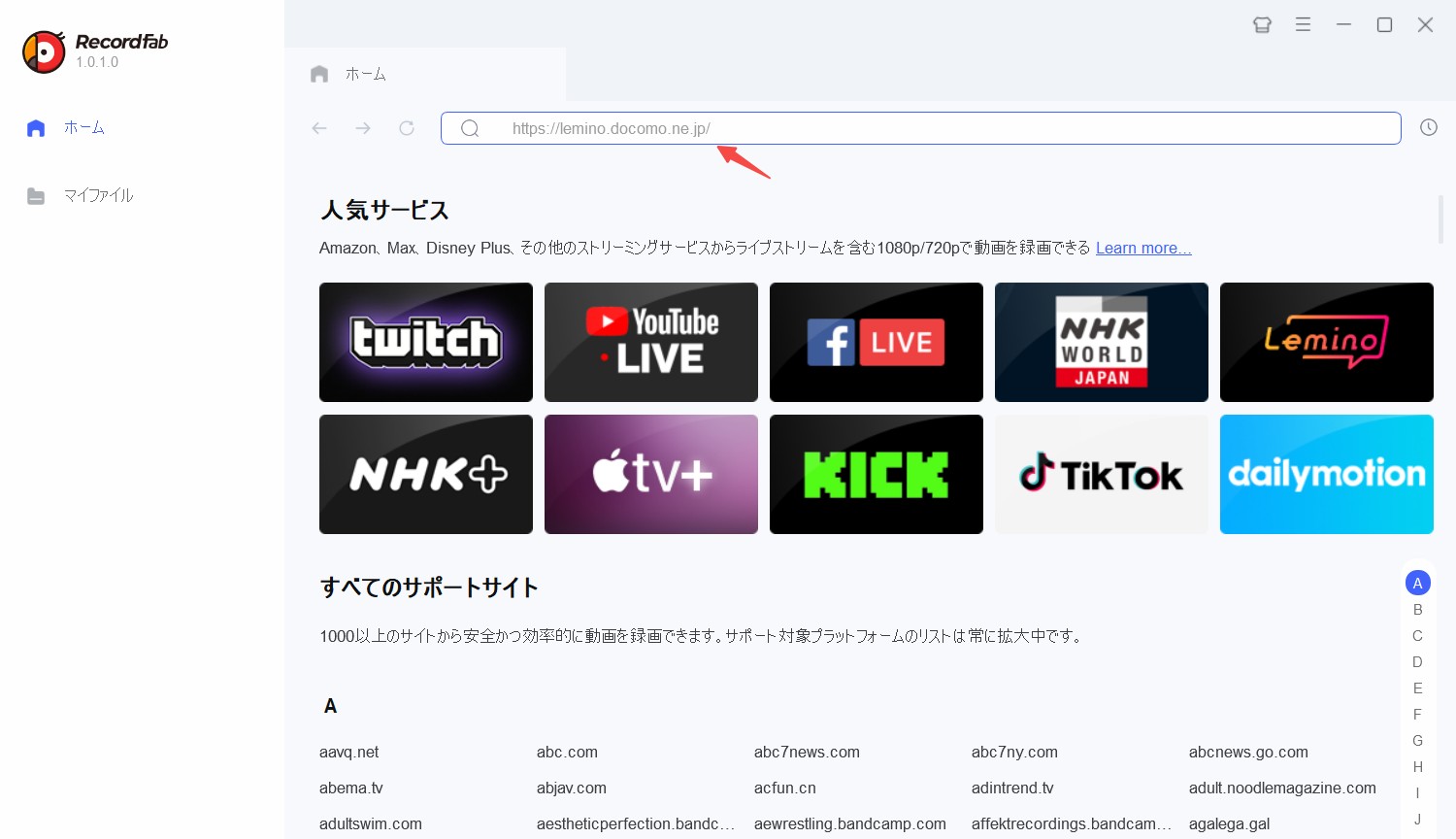Viewport: 1456px width, 839px height.
Task: Jump to letter H in the index
Action: (1418, 767)
